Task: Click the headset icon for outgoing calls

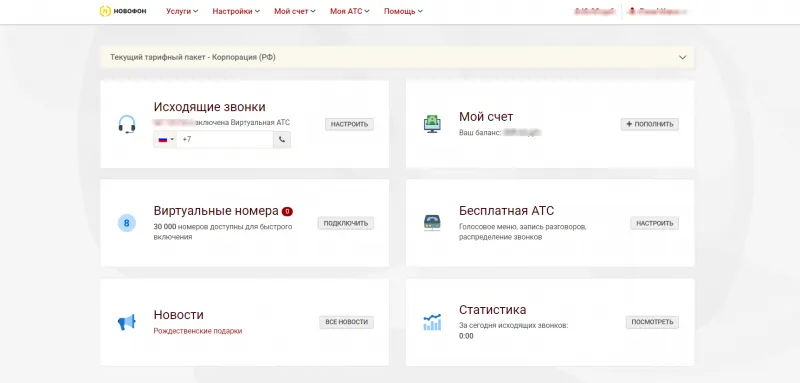Action: pos(127,124)
